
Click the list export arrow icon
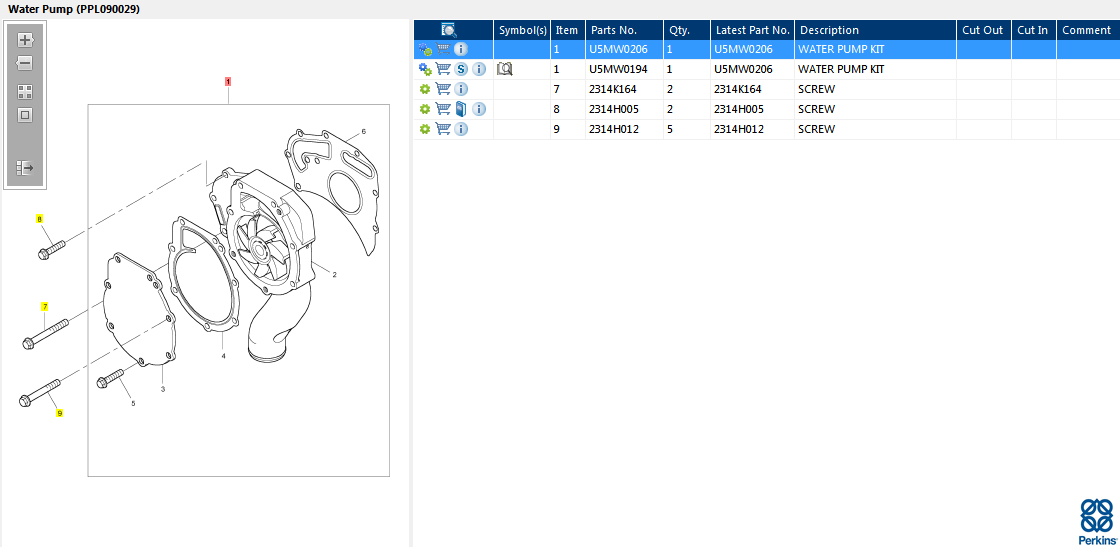pyautogui.click(x=25, y=168)
